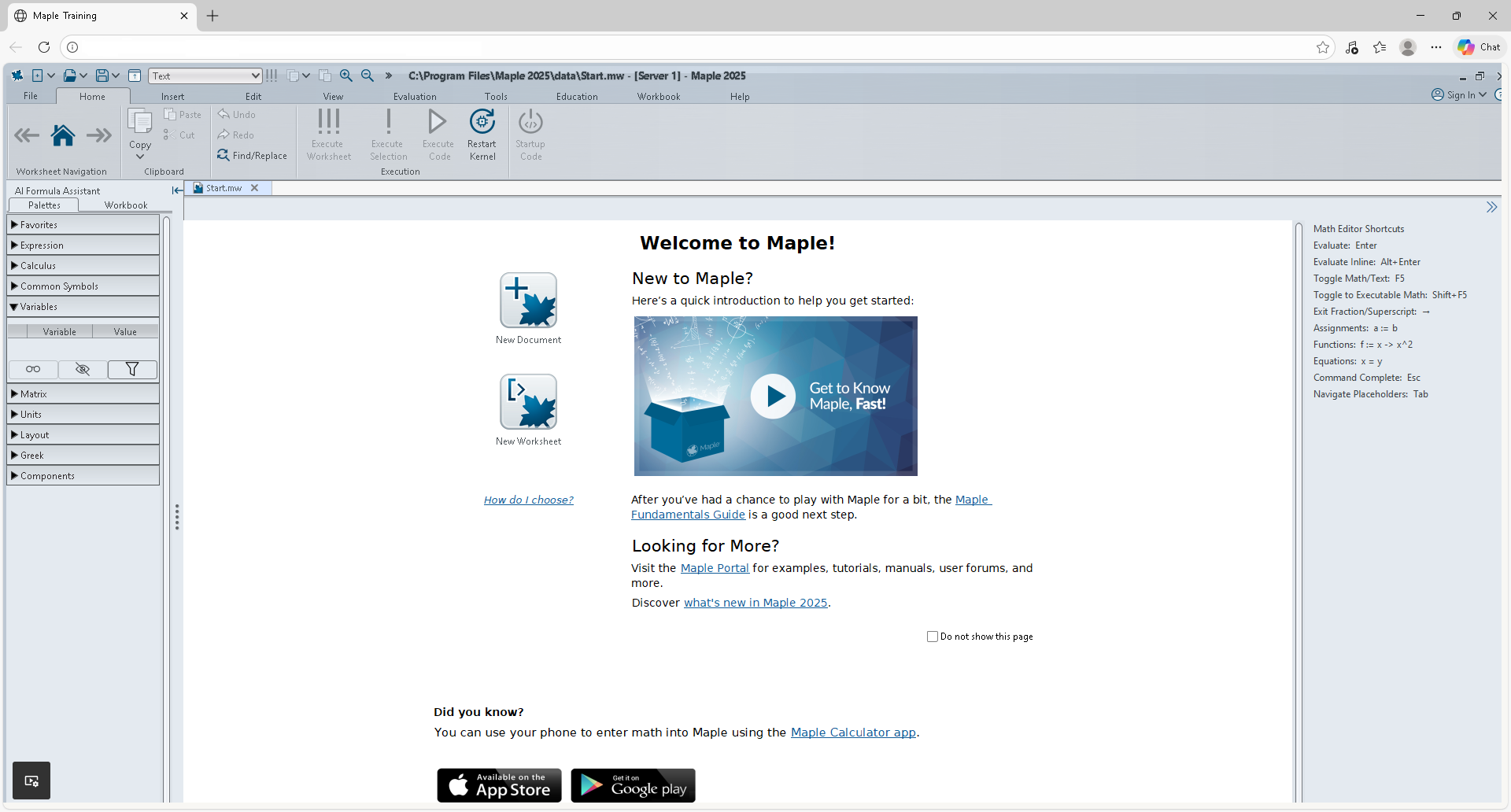
Task: Expand the Favorites palette
Action: pos(83,225)
